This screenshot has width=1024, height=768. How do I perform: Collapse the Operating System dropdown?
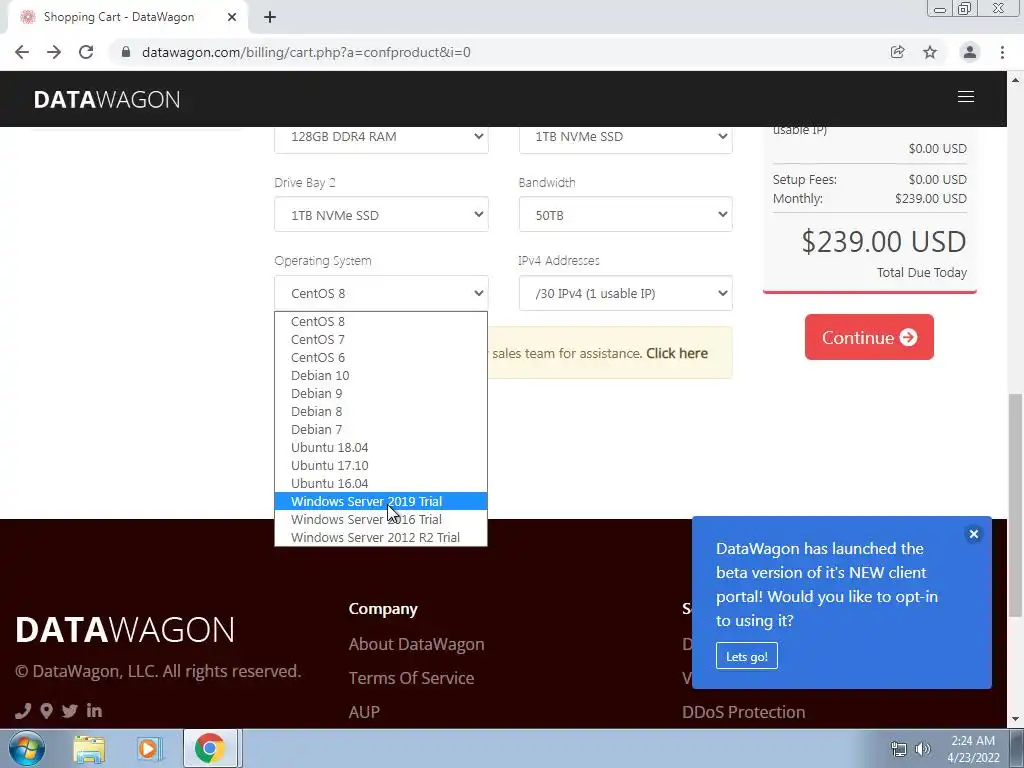click(381, 293)
